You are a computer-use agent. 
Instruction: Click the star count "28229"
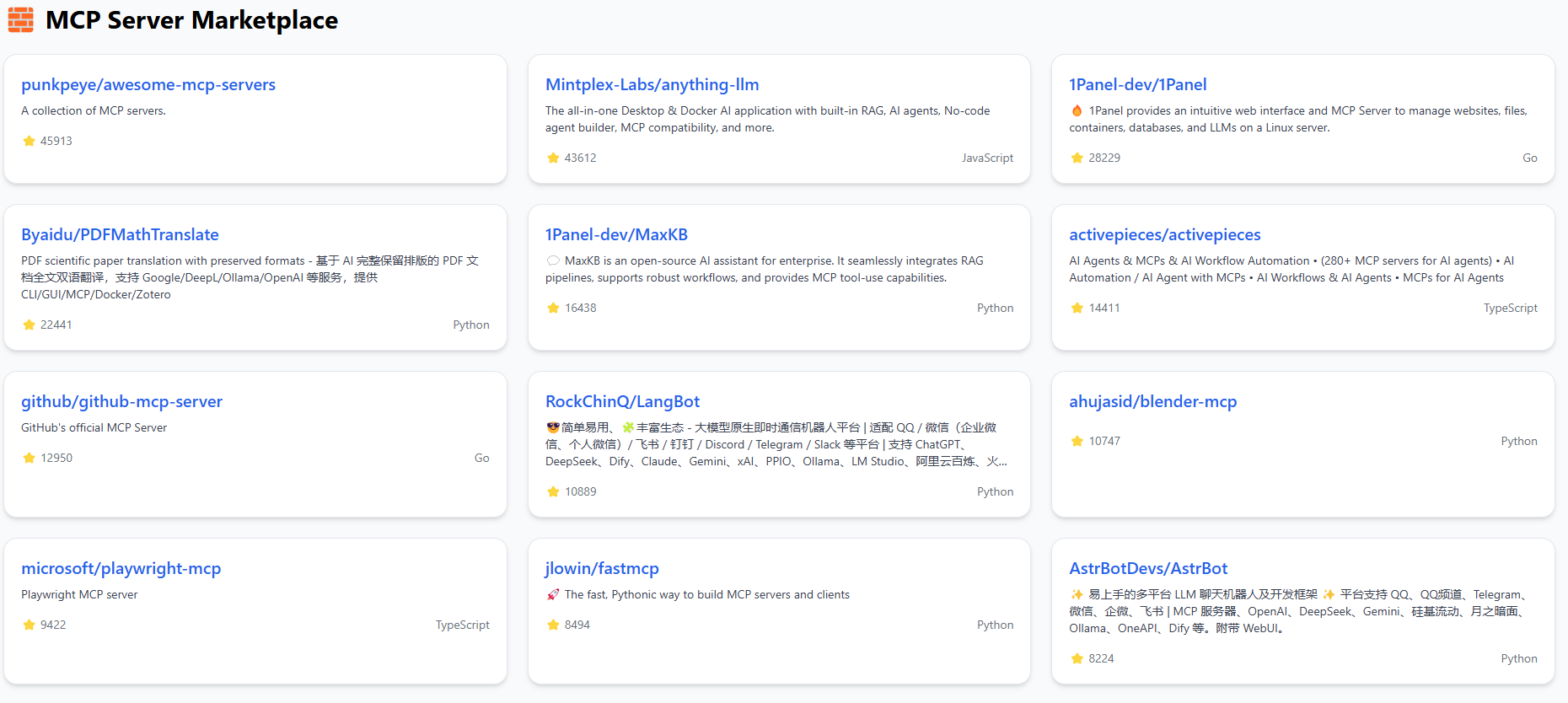tap(1104, 158)
